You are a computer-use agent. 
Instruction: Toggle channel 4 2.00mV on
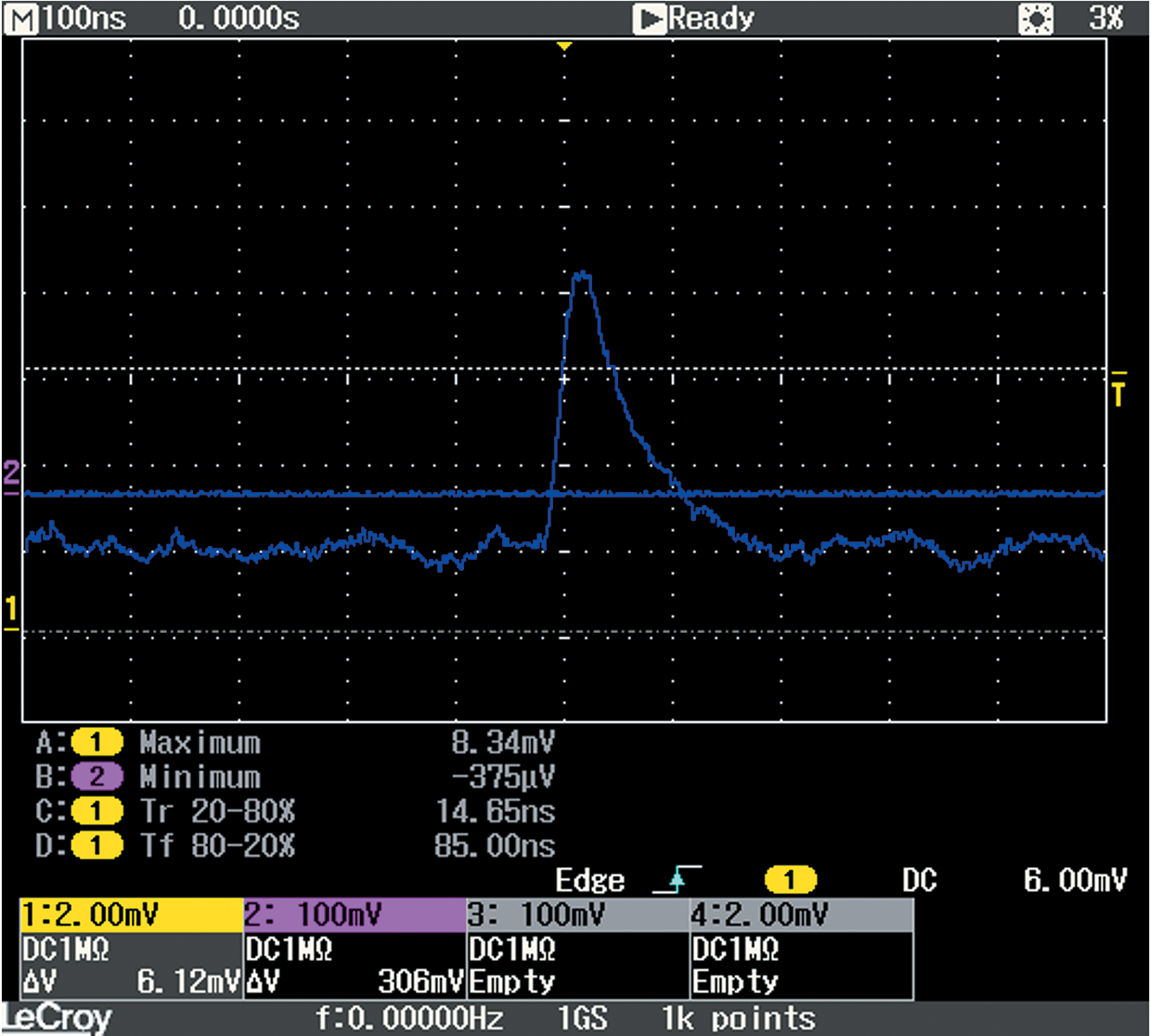point(801,915)
